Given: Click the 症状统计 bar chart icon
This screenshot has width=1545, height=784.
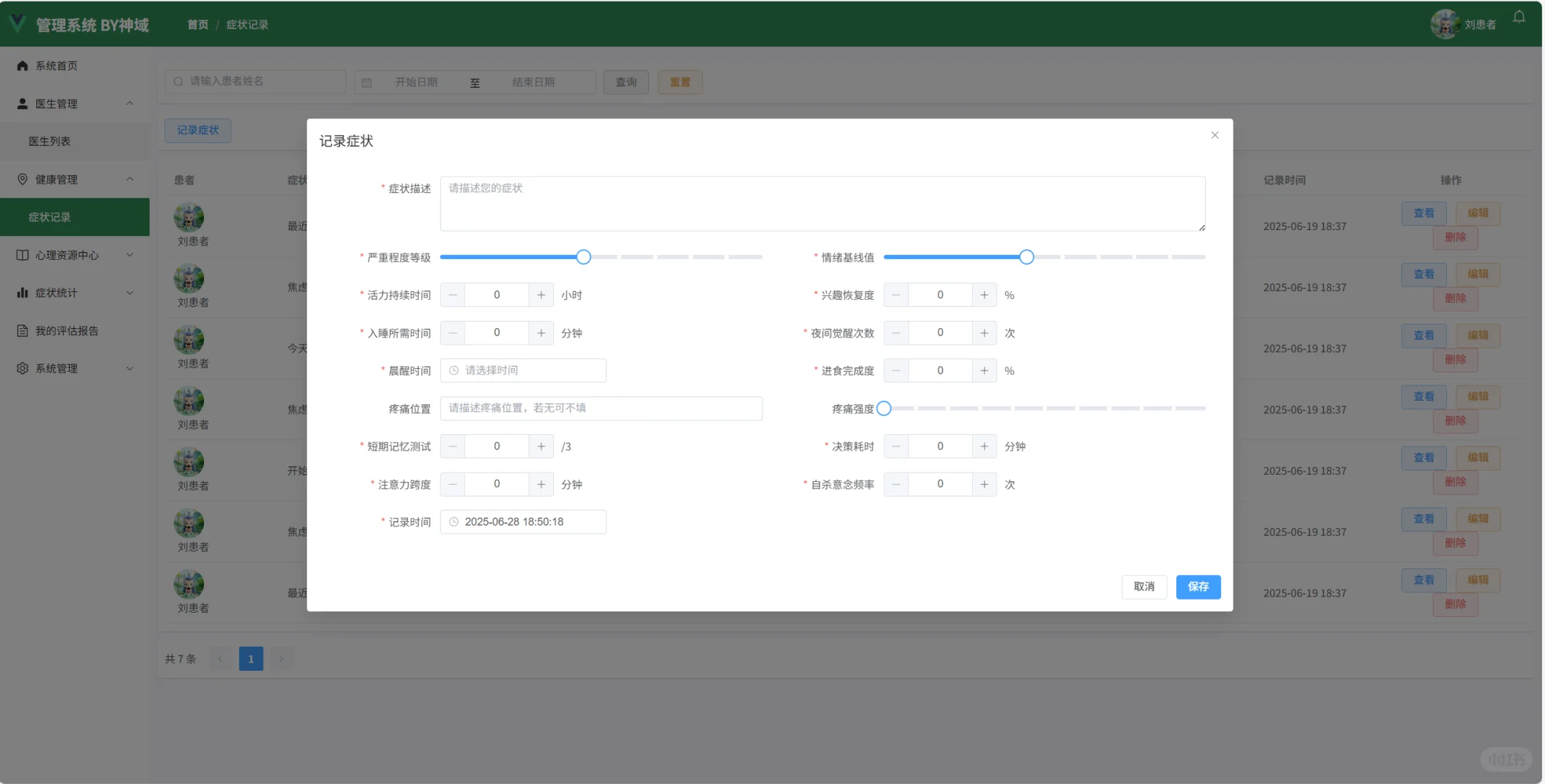Looking at the screenshot, I should click(x=22, y=293).
